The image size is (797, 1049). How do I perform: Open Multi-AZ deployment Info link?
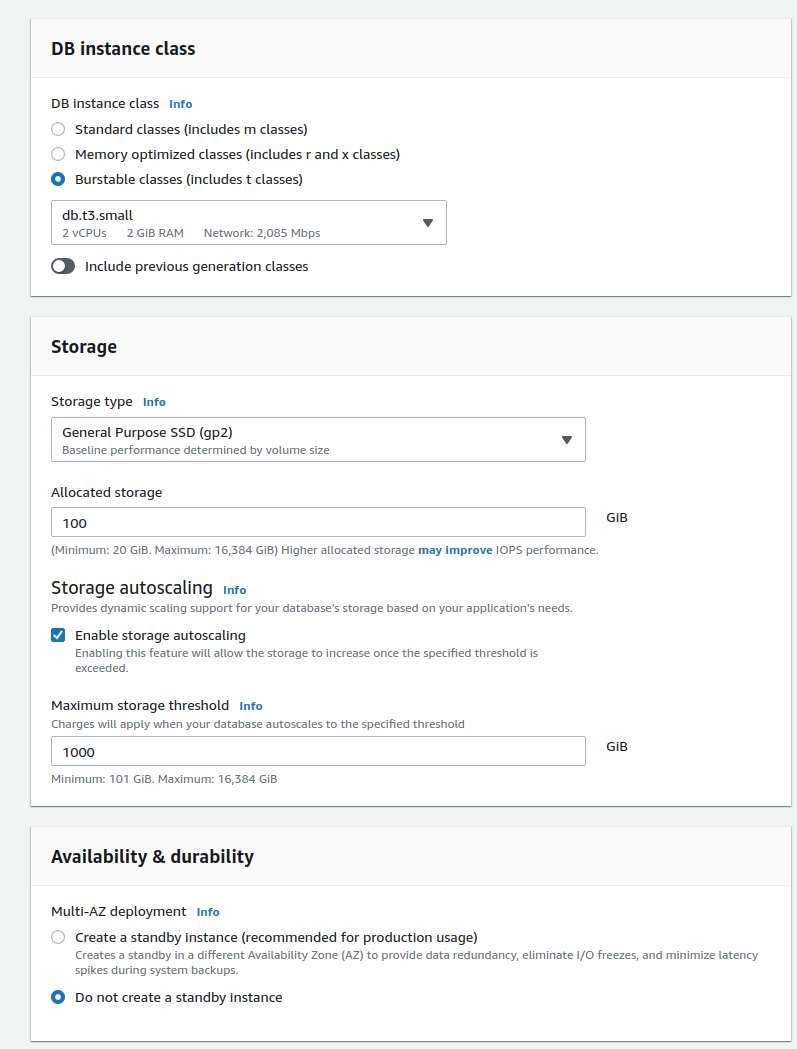click(x=208, y=912)
